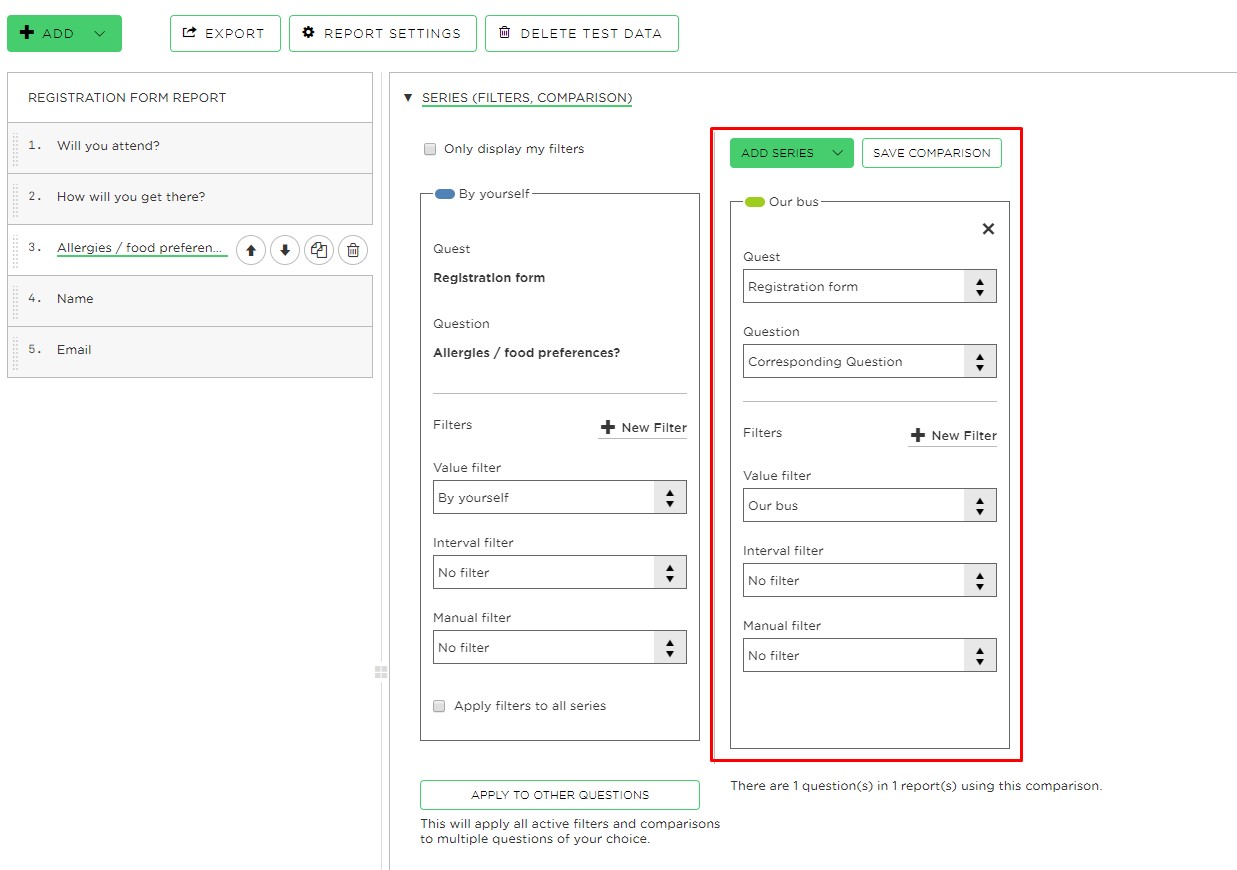
Task: Open Interval filter dropdown in By yourself series
Action: click(560, 573)
